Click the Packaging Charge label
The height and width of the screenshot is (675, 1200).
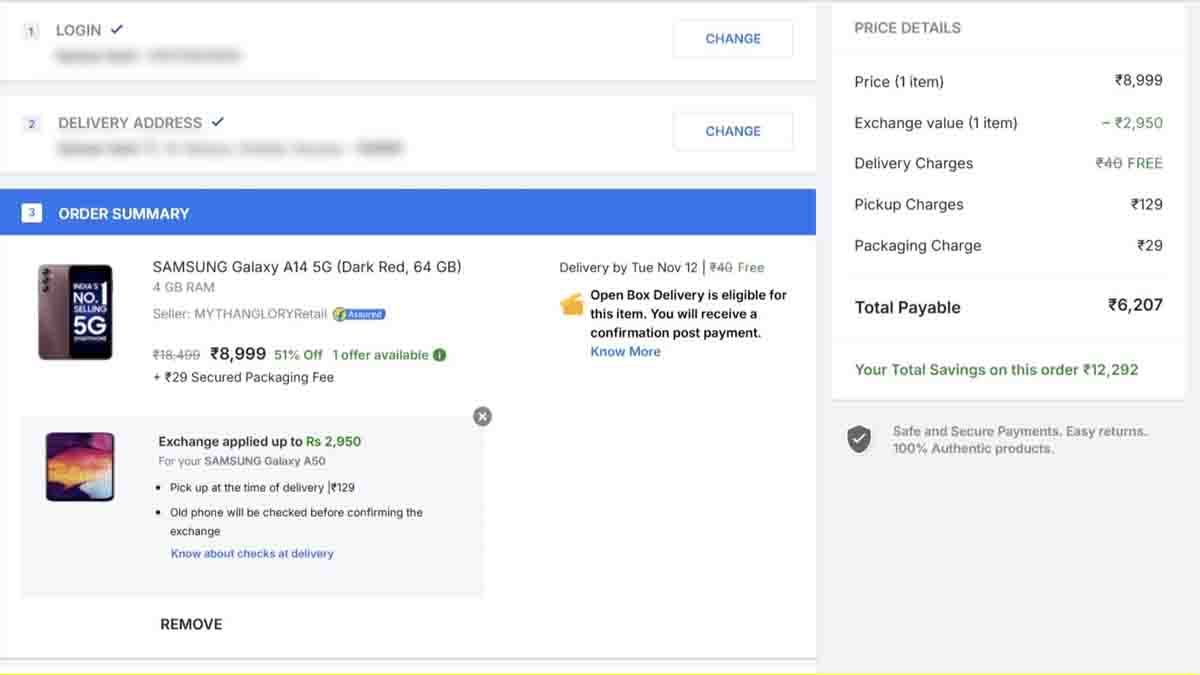[918, 246]
